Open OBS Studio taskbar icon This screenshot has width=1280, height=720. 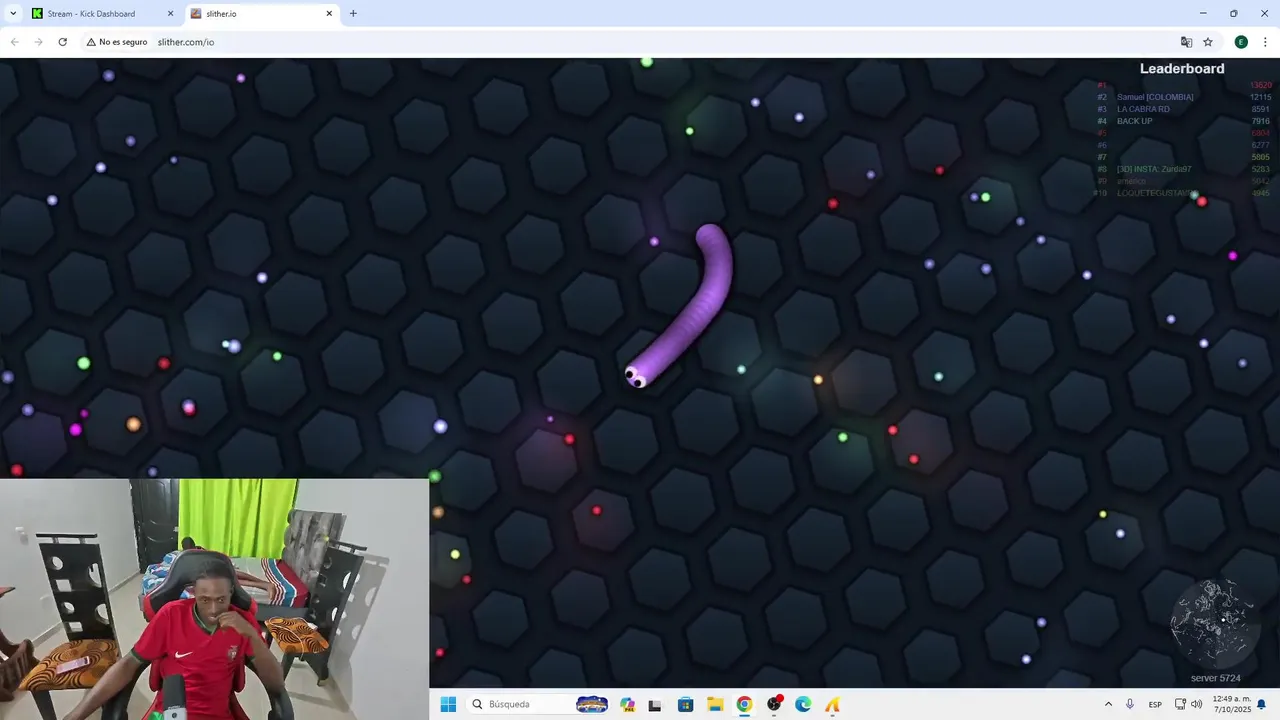tap(773, 704)
